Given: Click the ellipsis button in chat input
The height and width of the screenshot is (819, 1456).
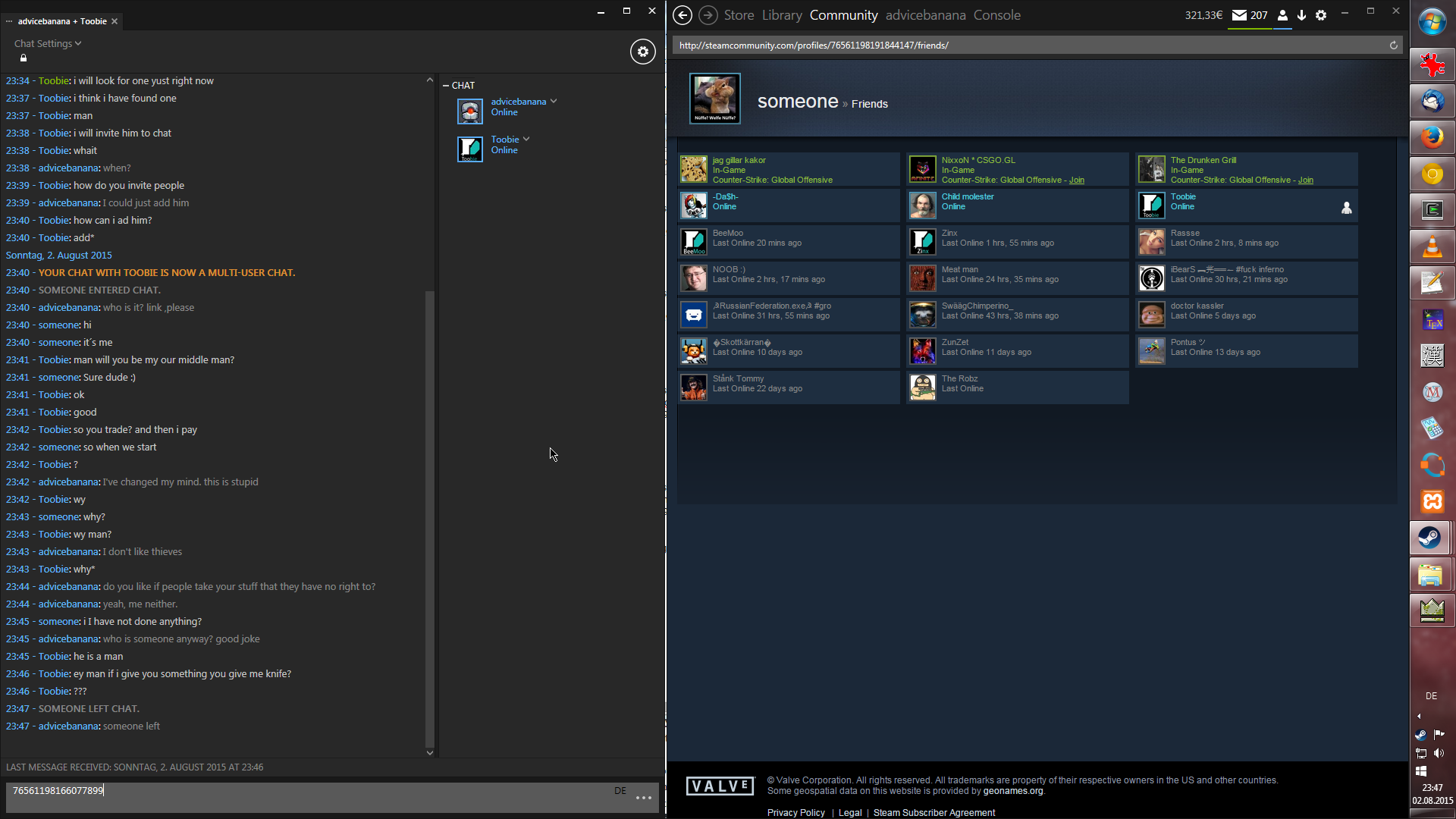Looking at the screenshot, I should click(x=643, y=798).
